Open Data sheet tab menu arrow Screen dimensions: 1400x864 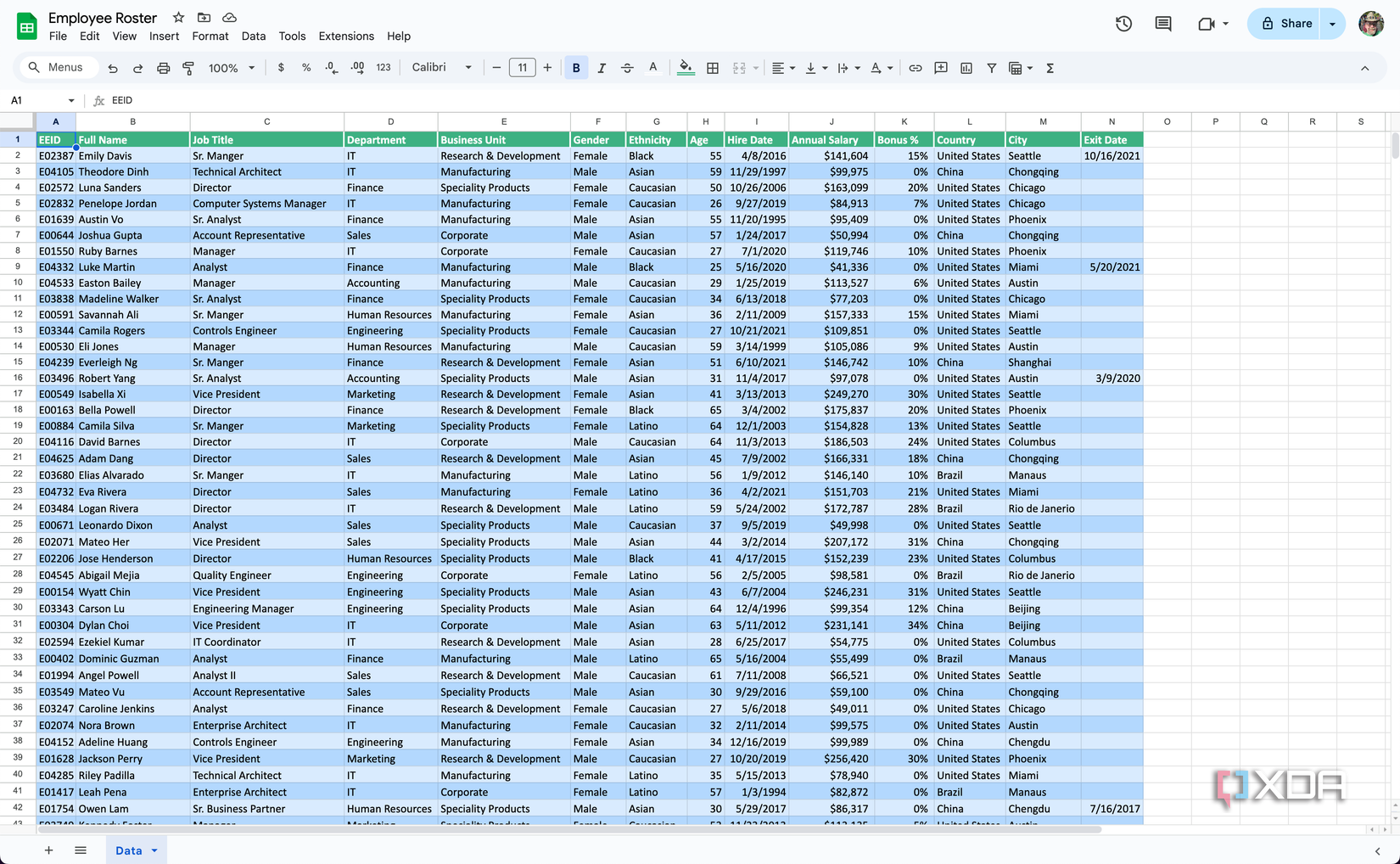point(154,850)
